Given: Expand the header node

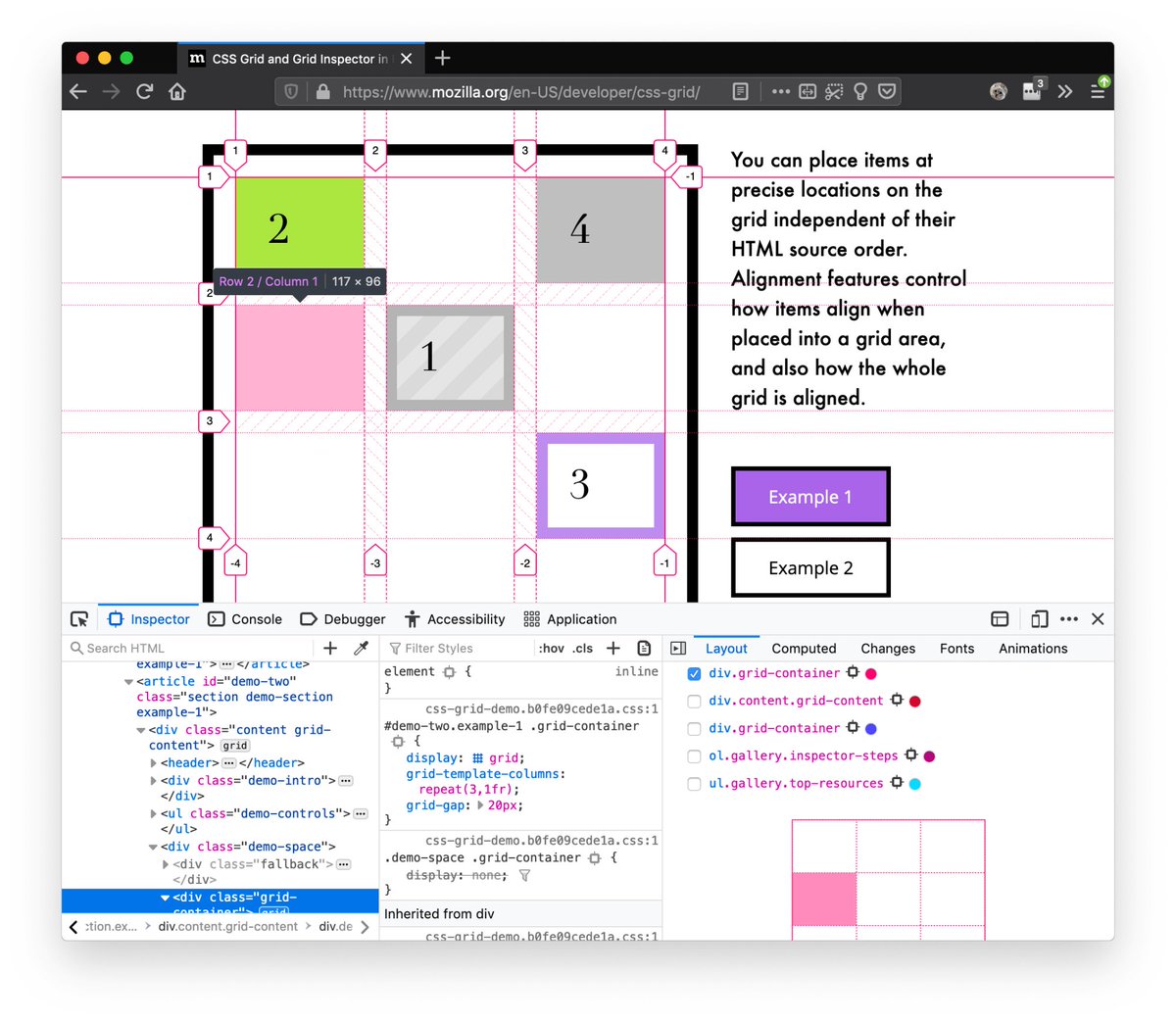Looking at the screenshot, I should [x=154, y=763].
